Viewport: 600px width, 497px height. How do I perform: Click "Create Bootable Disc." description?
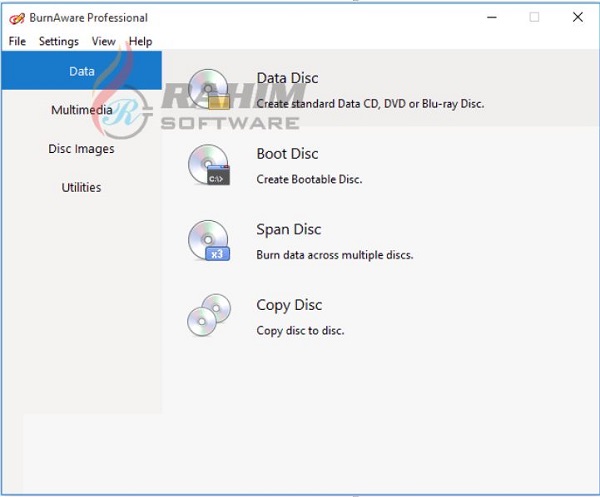(309, 179)
